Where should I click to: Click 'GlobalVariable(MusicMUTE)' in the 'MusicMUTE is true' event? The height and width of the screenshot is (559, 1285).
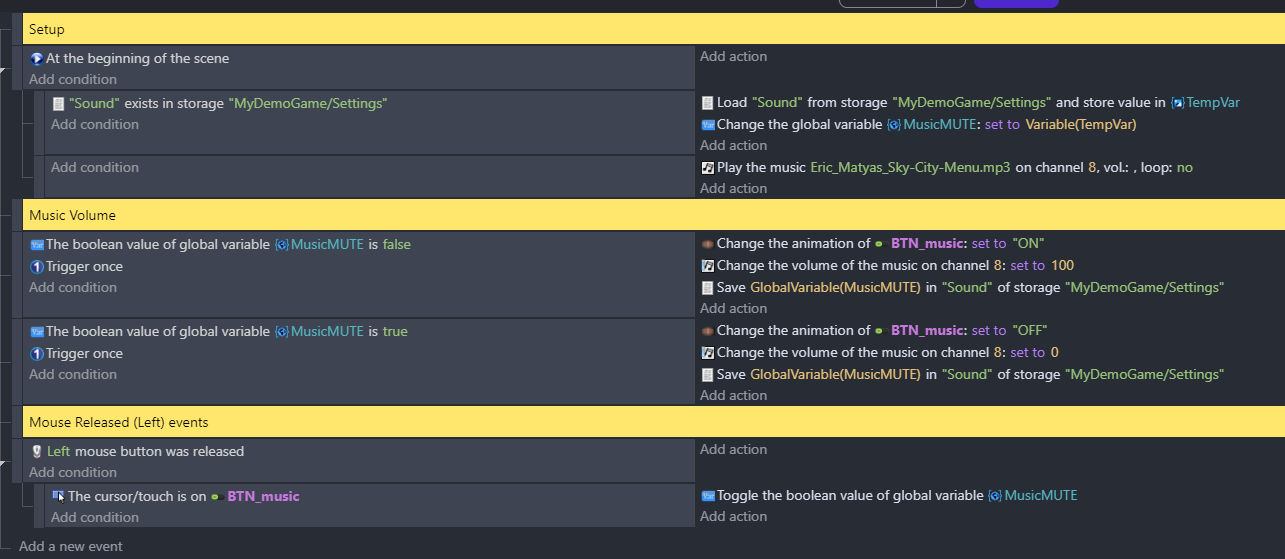[x=835, y=375]
